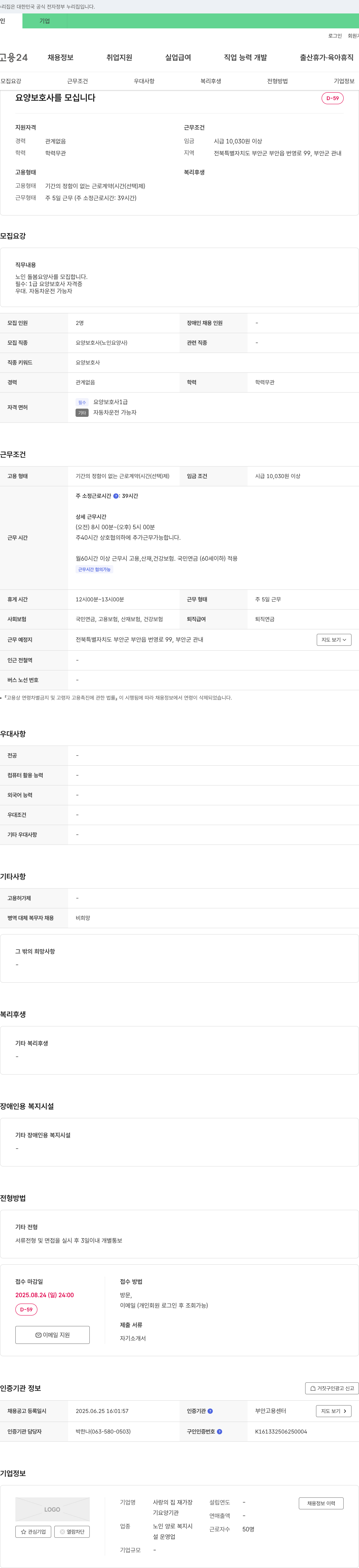Click 국민연금, 고용보험, 산재보험, 건강보험 value
The height and width of the screenshot is (1568, 359).
[x=119, y=619]
